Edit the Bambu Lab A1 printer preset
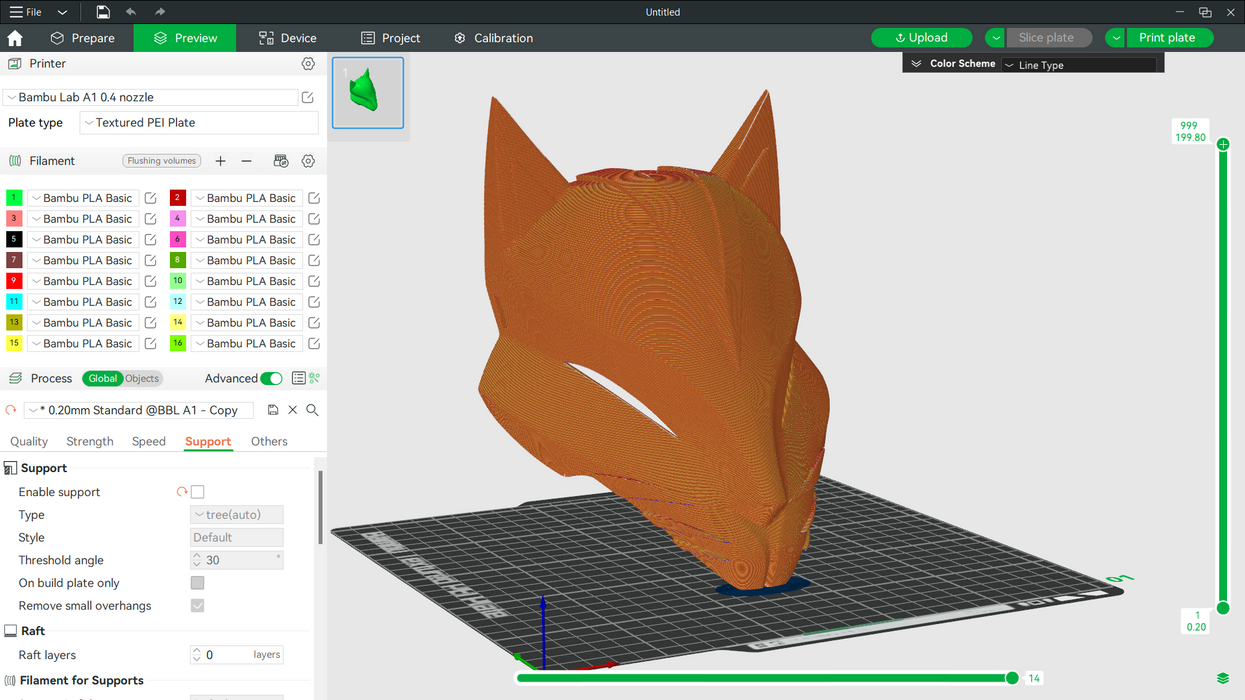 point(308,97)
